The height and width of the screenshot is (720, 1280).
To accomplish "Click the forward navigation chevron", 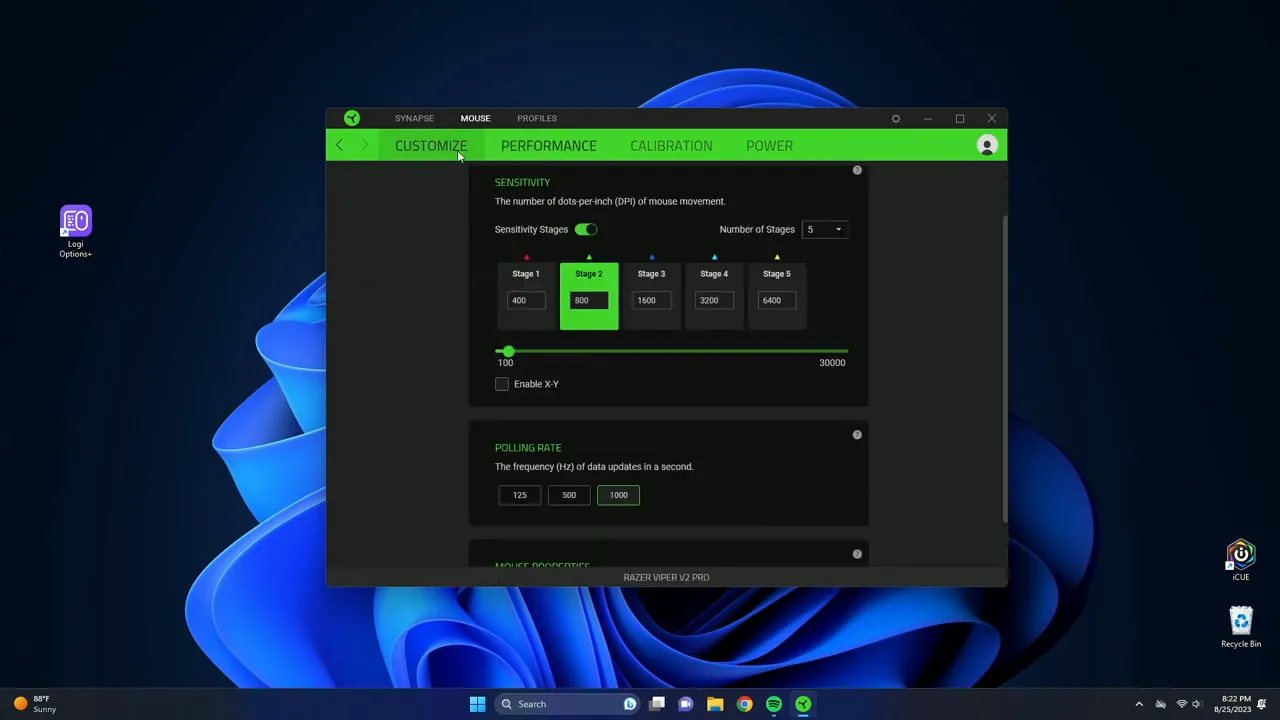I will (x=364, y=145).
